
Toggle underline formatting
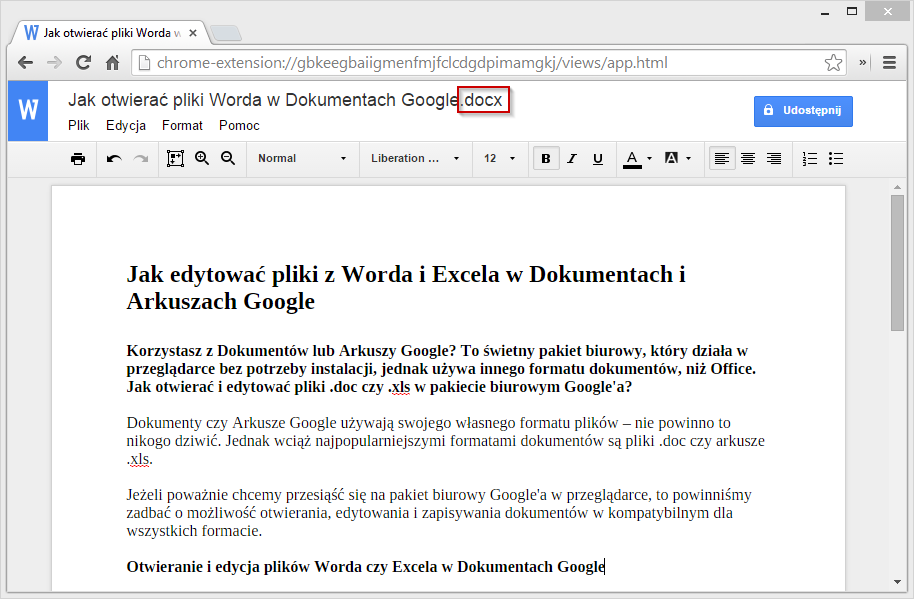[x=598, y=158]
